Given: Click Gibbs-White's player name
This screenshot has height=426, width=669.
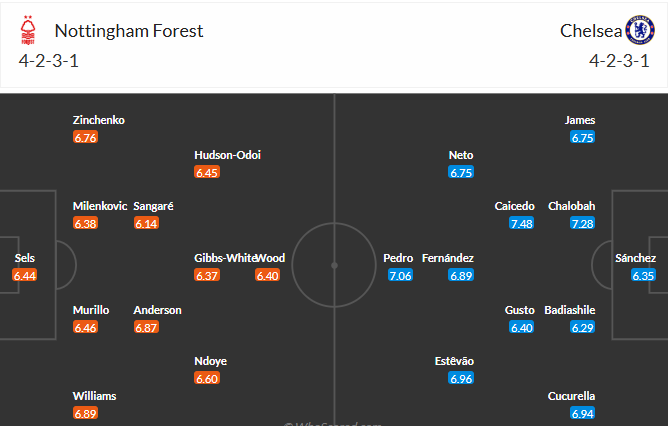Looking at the screenshot, I should pos(223,258).
